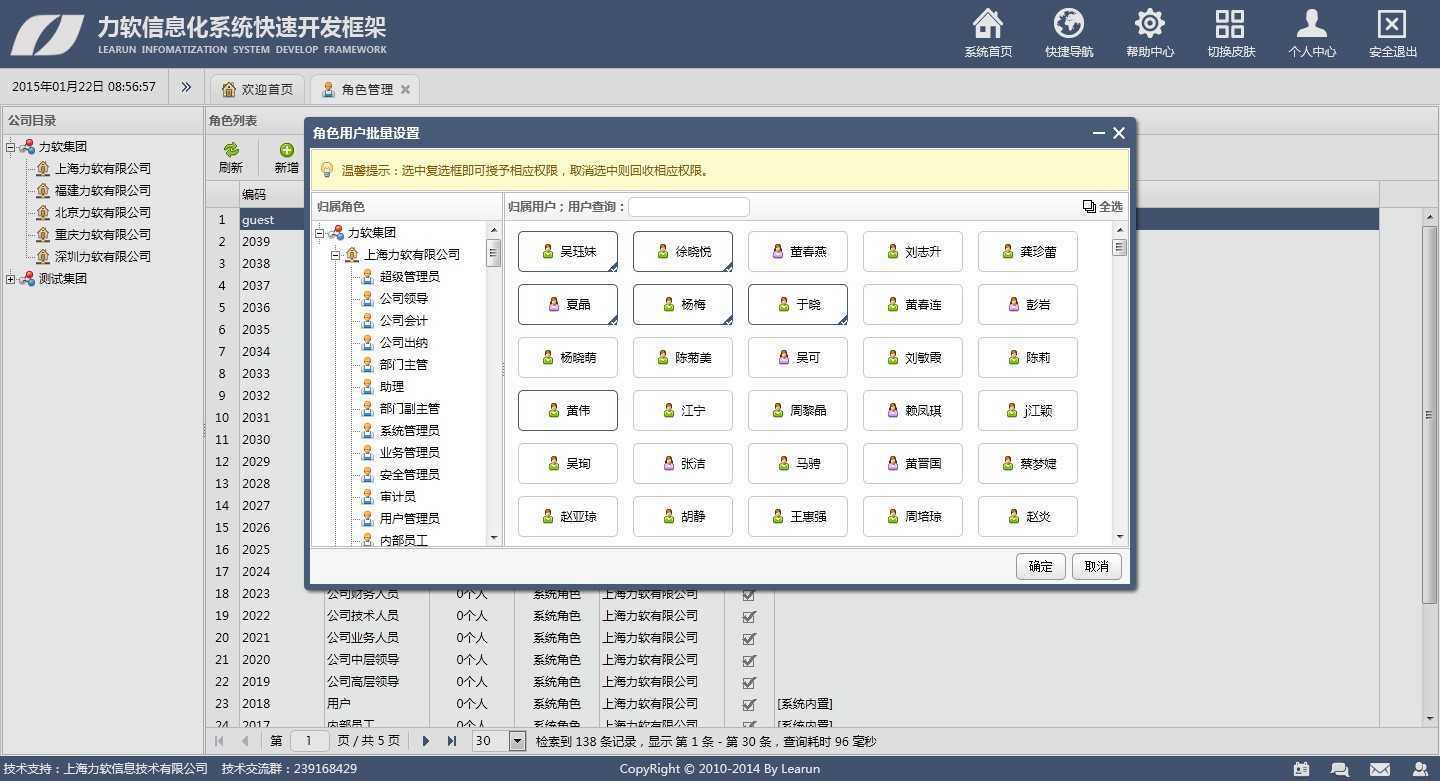The image size is (1440, 781).
Task: Switch to 欢迎首页 tab
Action: [258, 89]
